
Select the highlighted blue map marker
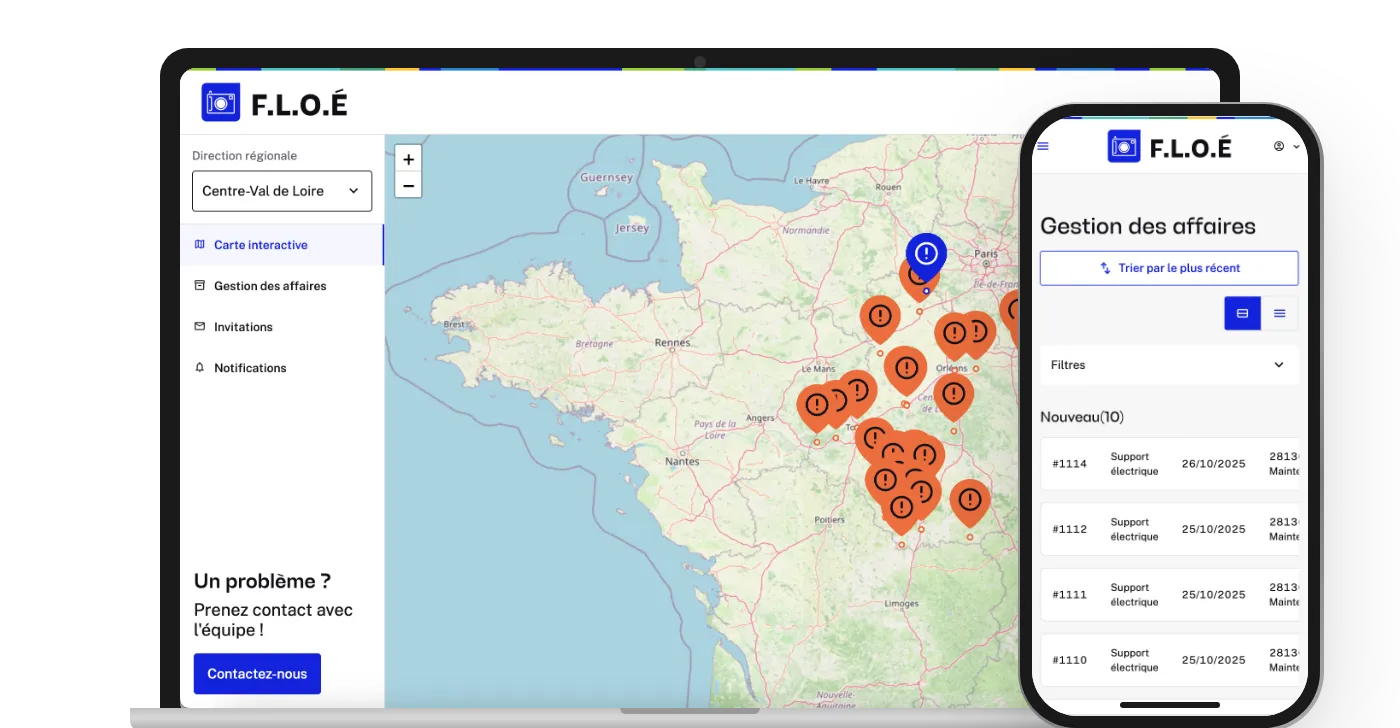click(925, 255)
